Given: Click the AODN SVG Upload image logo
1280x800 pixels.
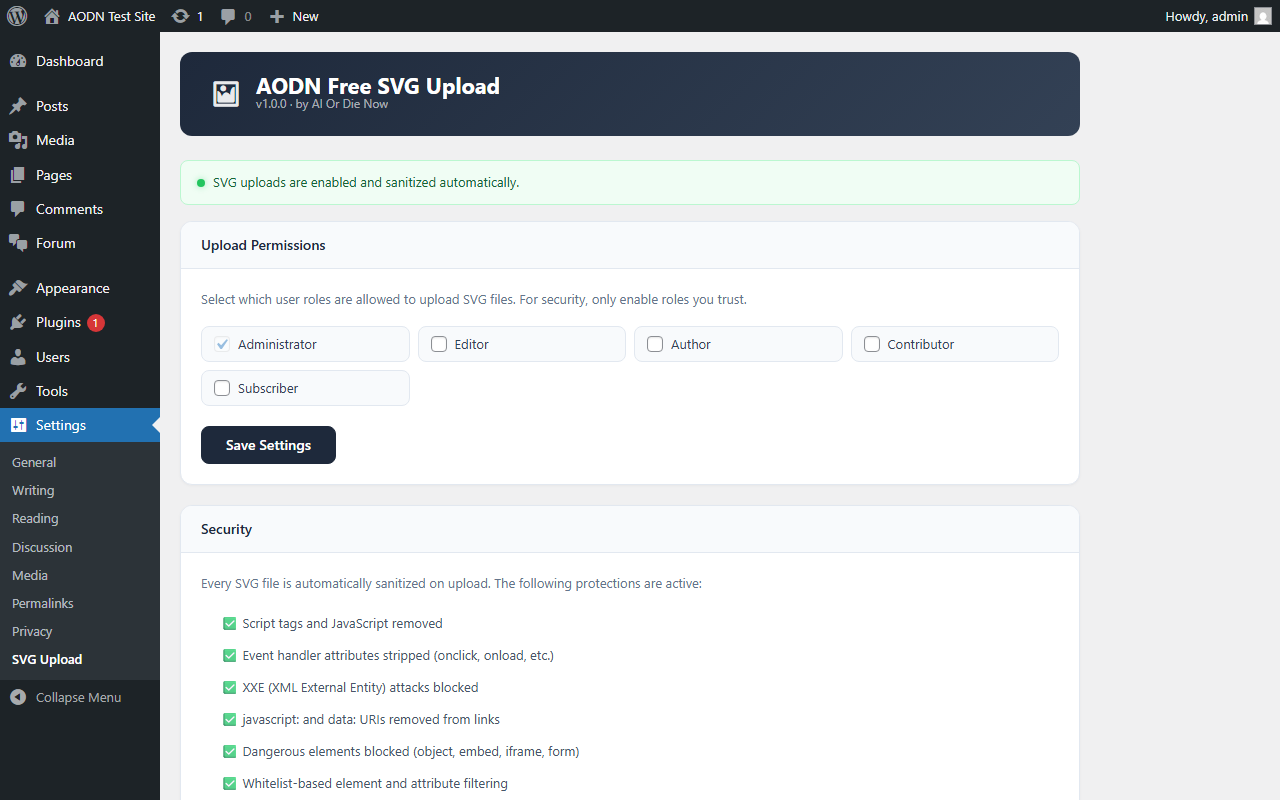Looking at the screenshot, I should (x=226, y=94).
